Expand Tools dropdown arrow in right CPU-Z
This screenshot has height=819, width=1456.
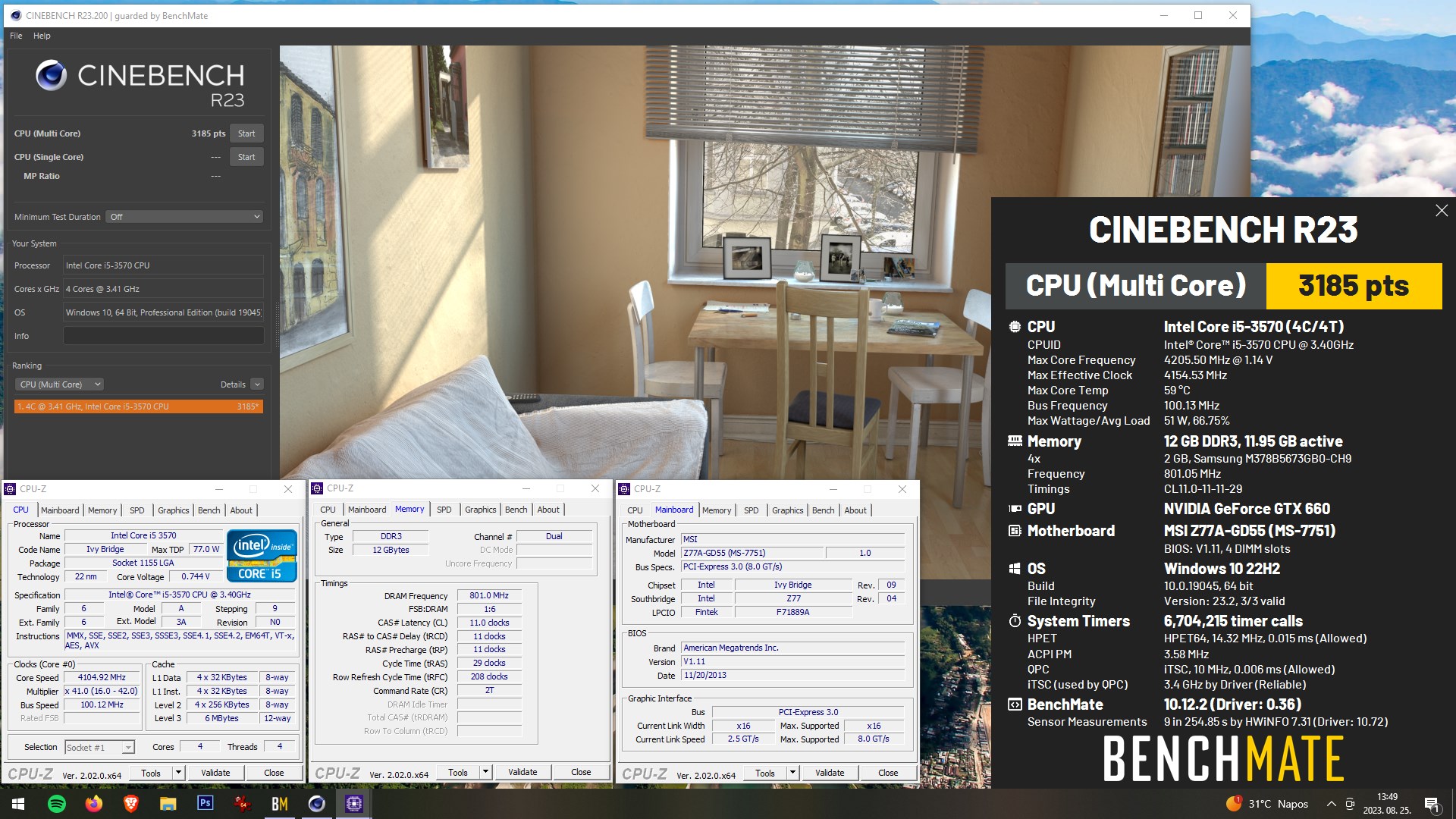(x=793, y=773)
